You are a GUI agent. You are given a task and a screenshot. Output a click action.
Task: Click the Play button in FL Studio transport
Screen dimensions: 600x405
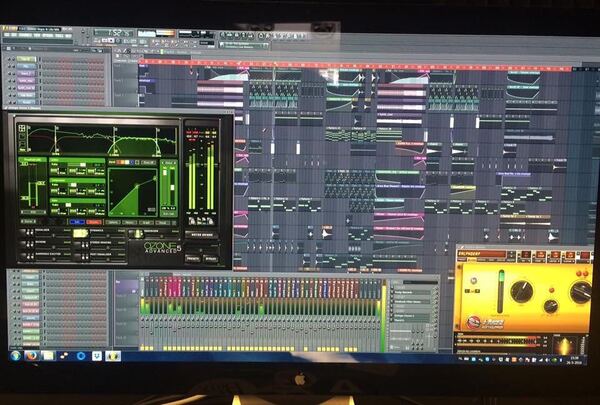click(104, 41)
